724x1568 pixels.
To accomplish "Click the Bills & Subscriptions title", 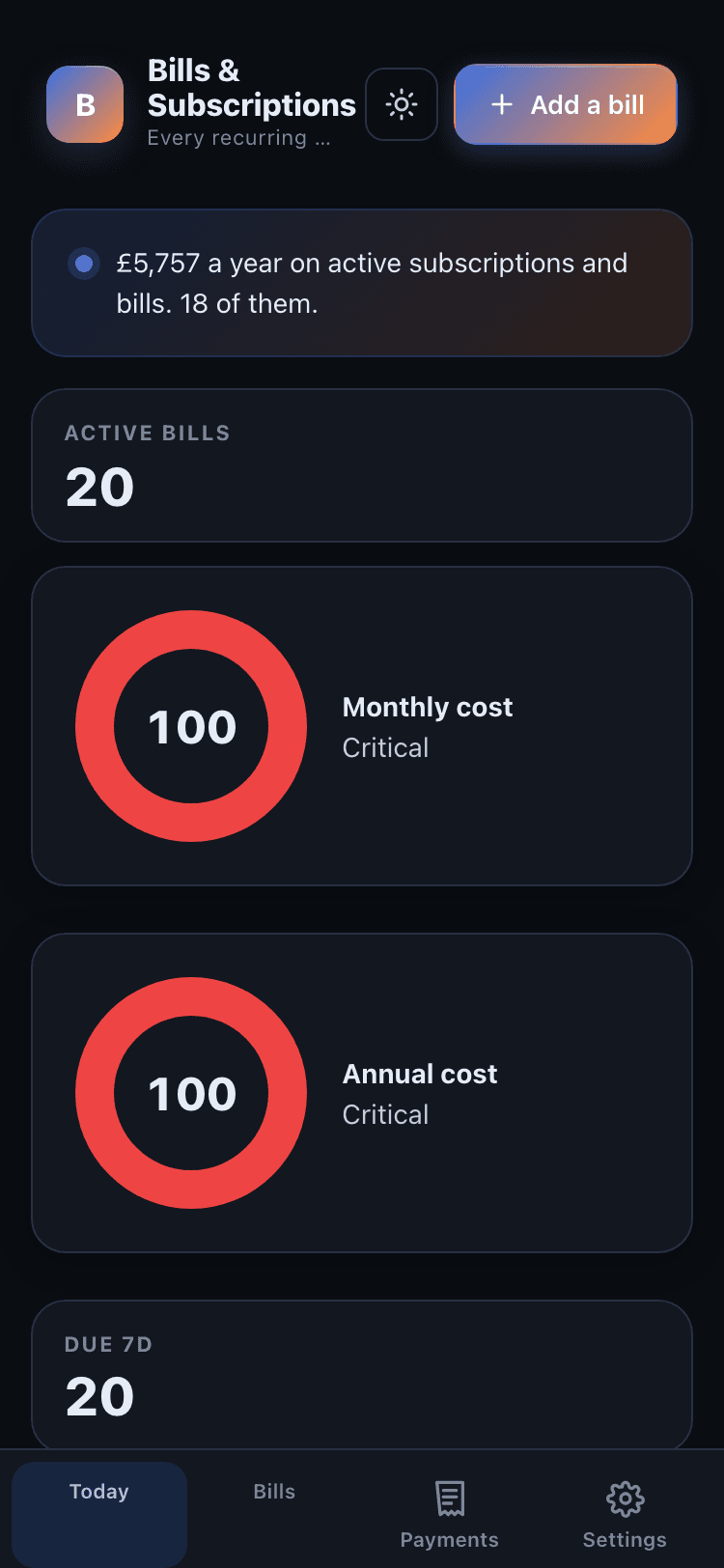I will coord(252,88).
